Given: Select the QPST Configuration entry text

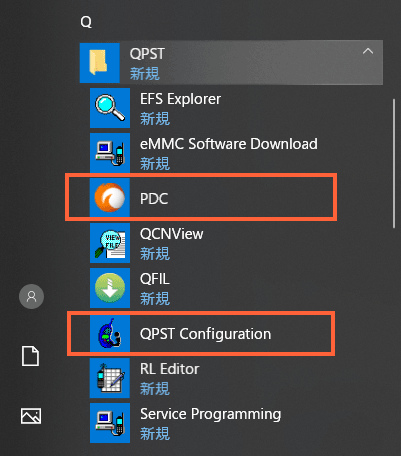Looking at the screenshot, I should click(x=205, y=334).
